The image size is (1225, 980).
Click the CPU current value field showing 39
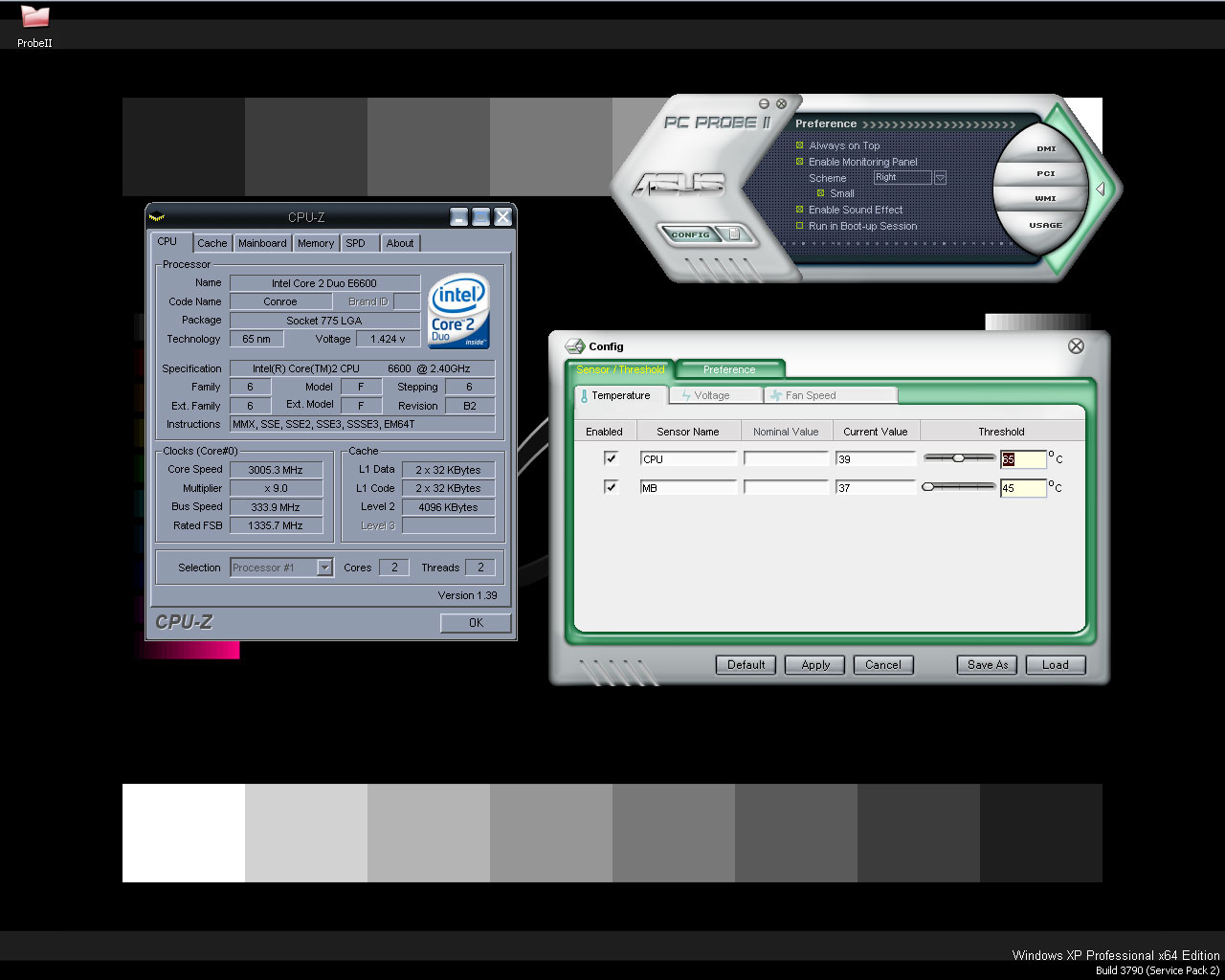pyautogui.click(x=876, y=459)
